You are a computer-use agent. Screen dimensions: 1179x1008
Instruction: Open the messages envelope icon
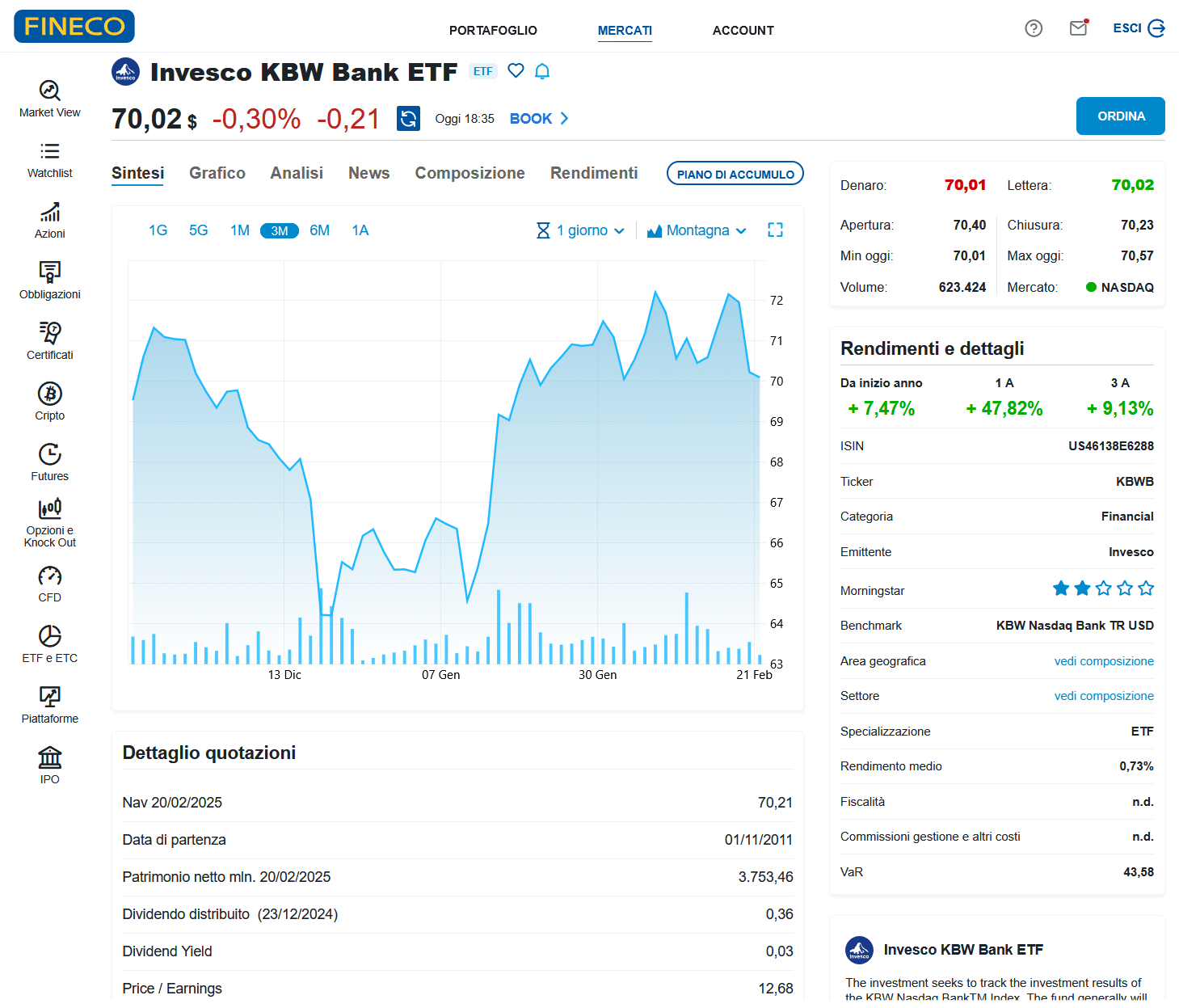[x=1079, y=28]
